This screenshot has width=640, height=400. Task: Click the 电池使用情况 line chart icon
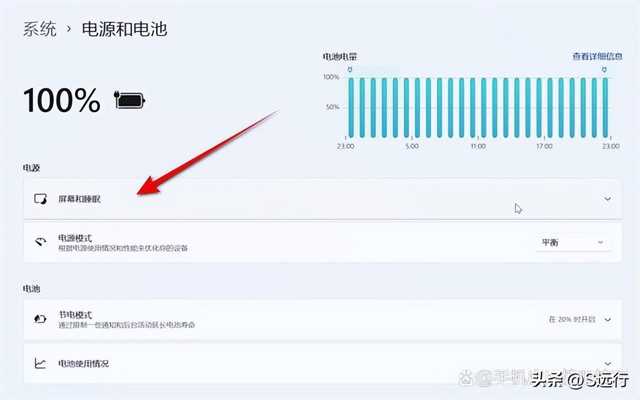[40, 363]
